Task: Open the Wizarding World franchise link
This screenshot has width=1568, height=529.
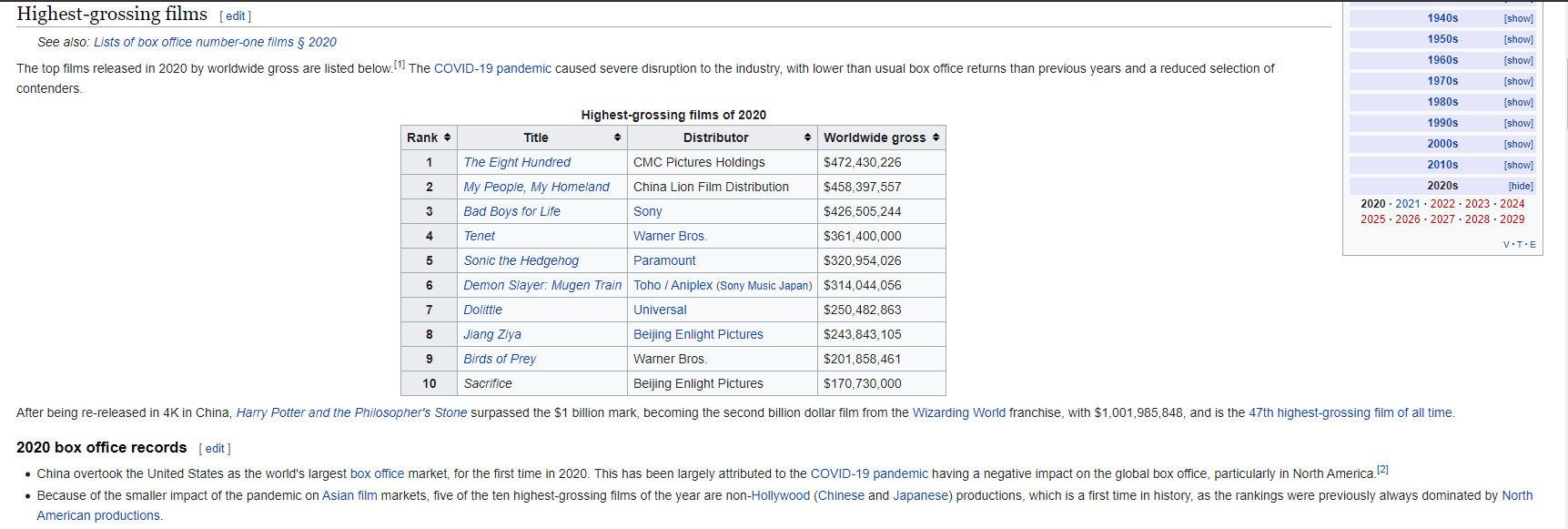Action: (958, 412)
